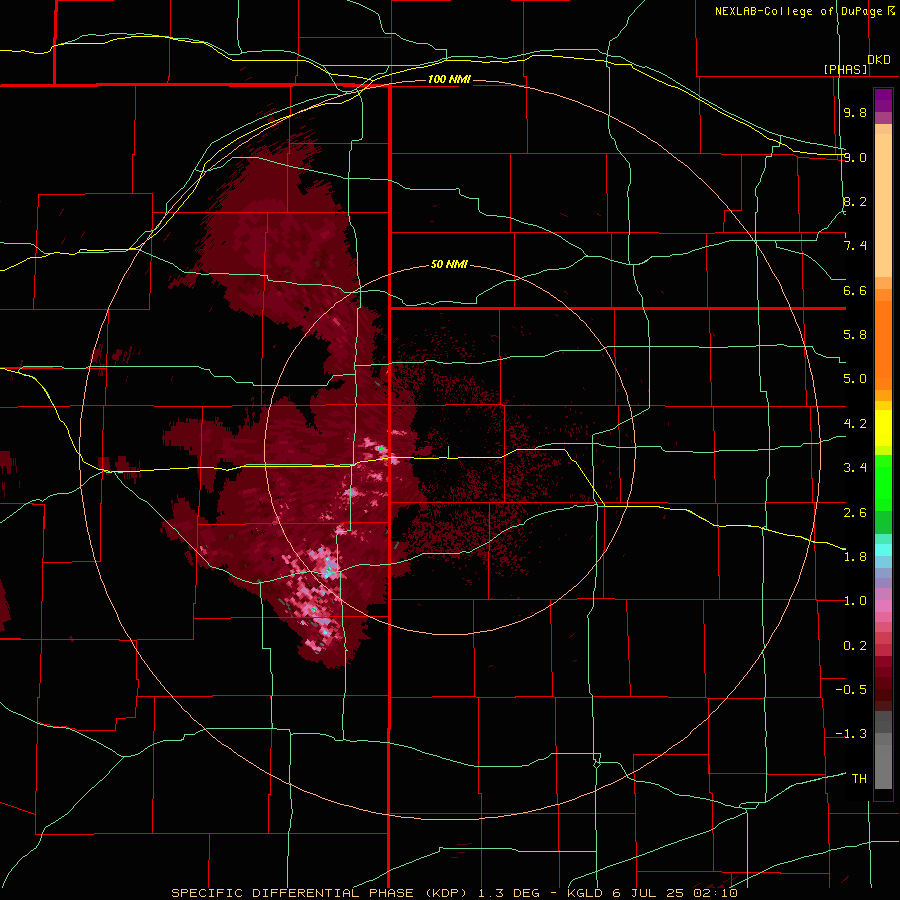The height and width of the screenshot is (900, 900).
Task: Click the TH threshold label on the scale
Action: coord(859,779)
